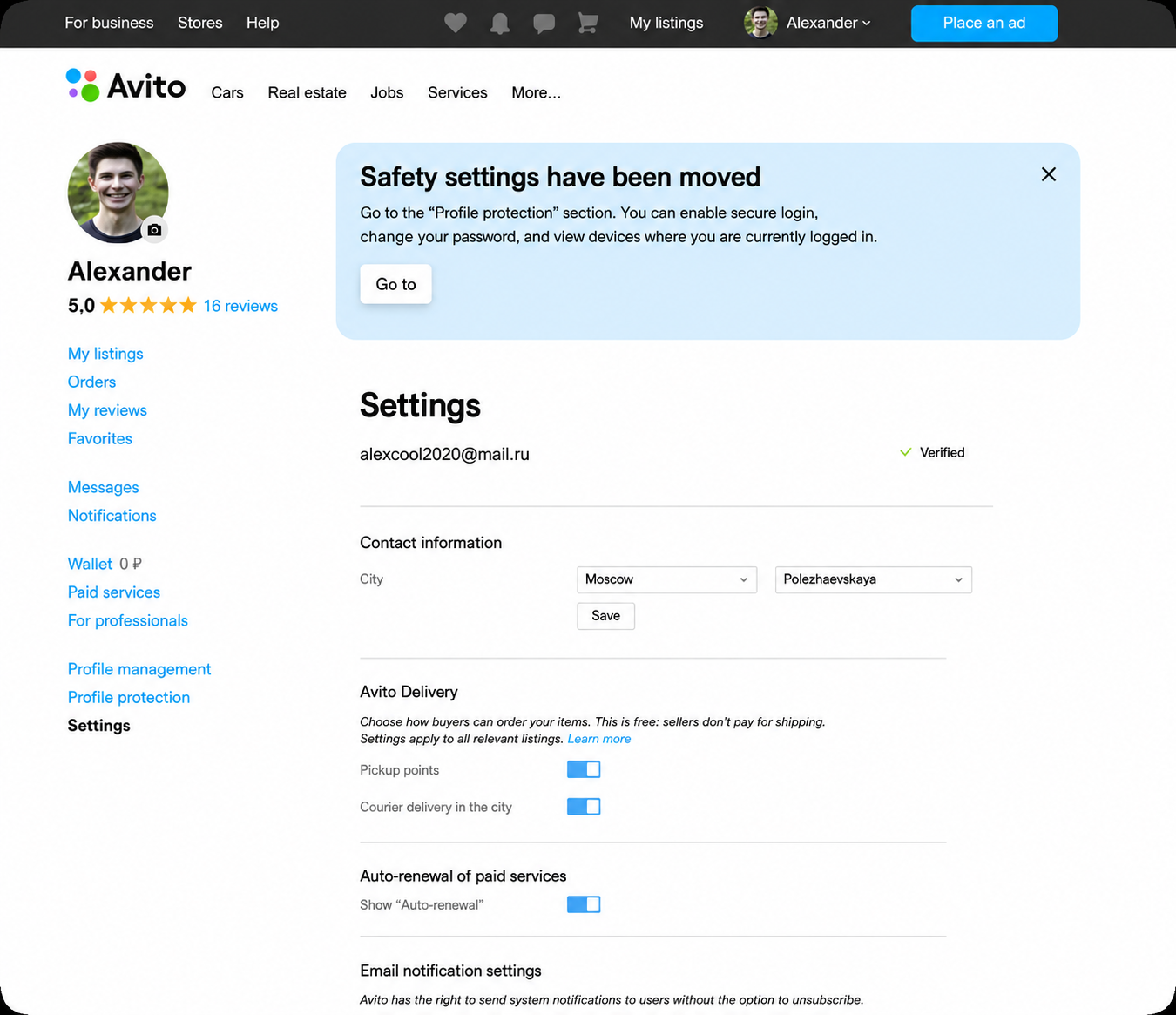Open Stores in the top bar
Viewport: 1176px width, 1015px height.
200,23
